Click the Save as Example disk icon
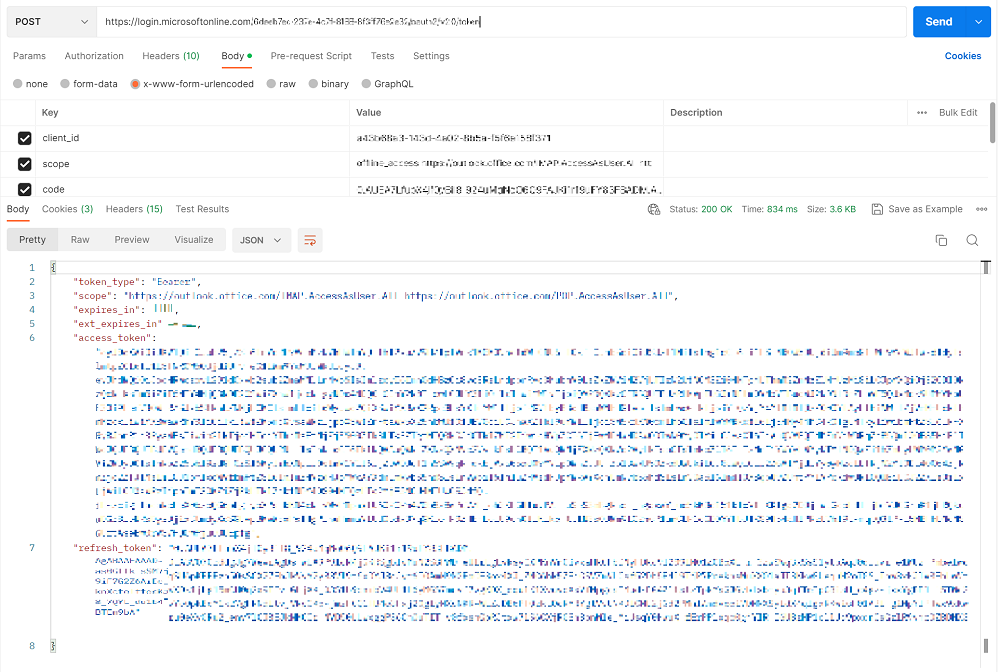1000x672 pixels. click(877, 209)
